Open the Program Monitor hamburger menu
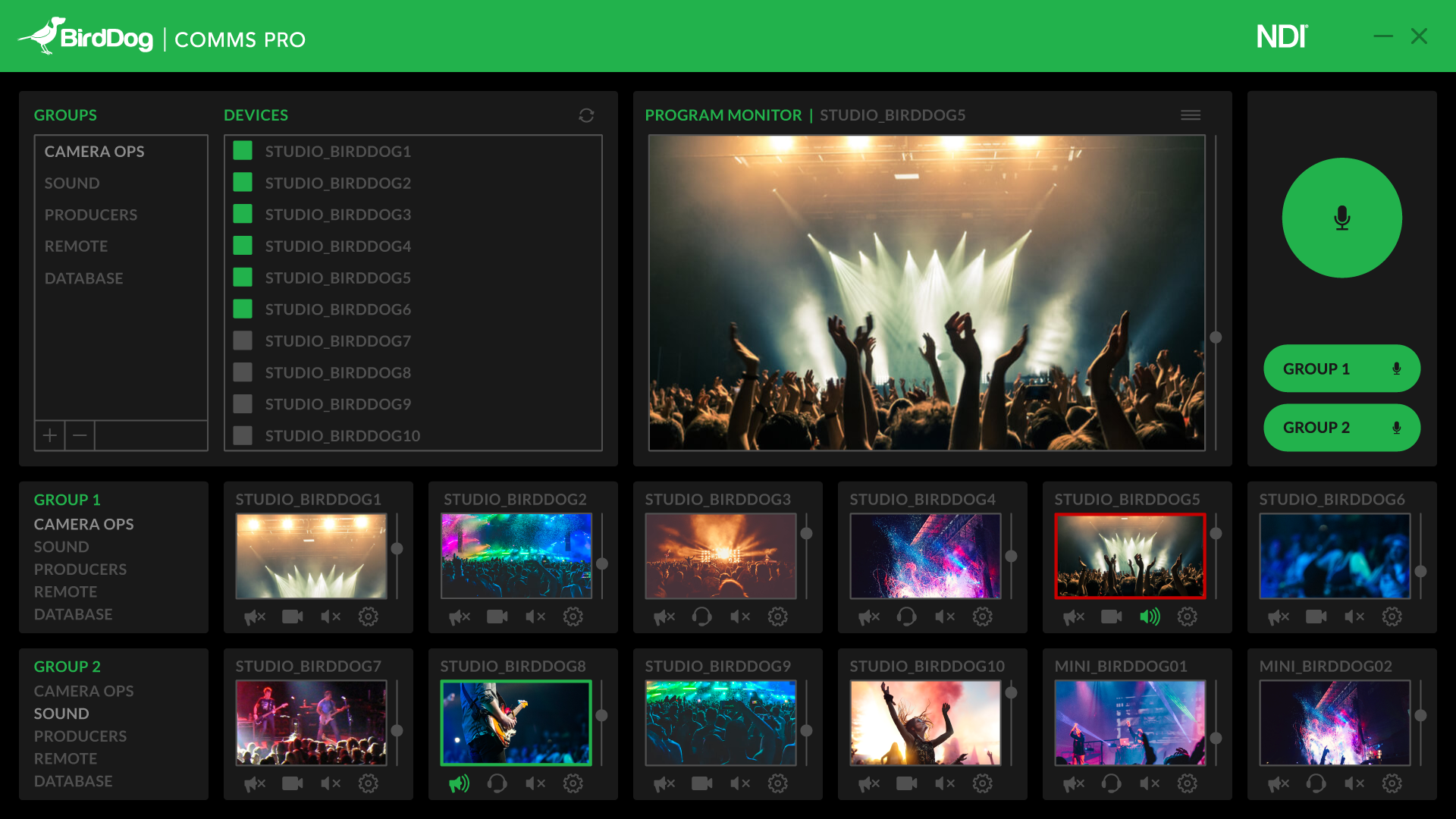The image size is (1456, 819). (1190, 115)
